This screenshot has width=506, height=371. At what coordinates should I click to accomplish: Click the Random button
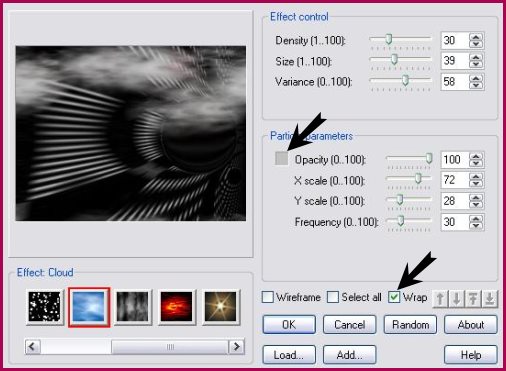(x=410, y=325)
